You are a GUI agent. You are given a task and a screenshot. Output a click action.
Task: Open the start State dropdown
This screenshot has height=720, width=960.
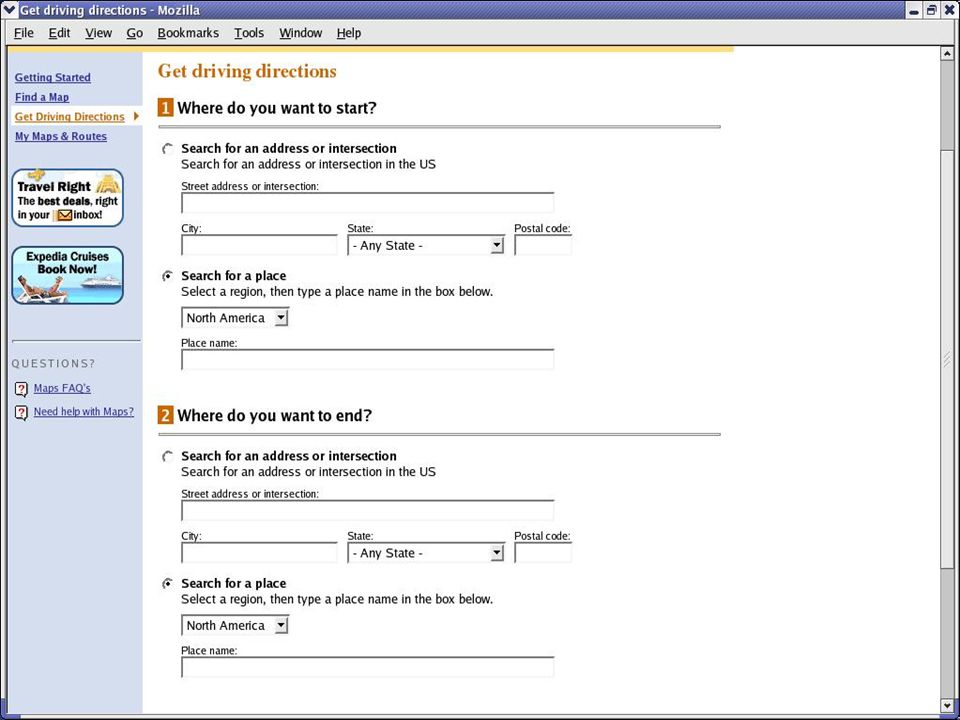coord(426,246)
